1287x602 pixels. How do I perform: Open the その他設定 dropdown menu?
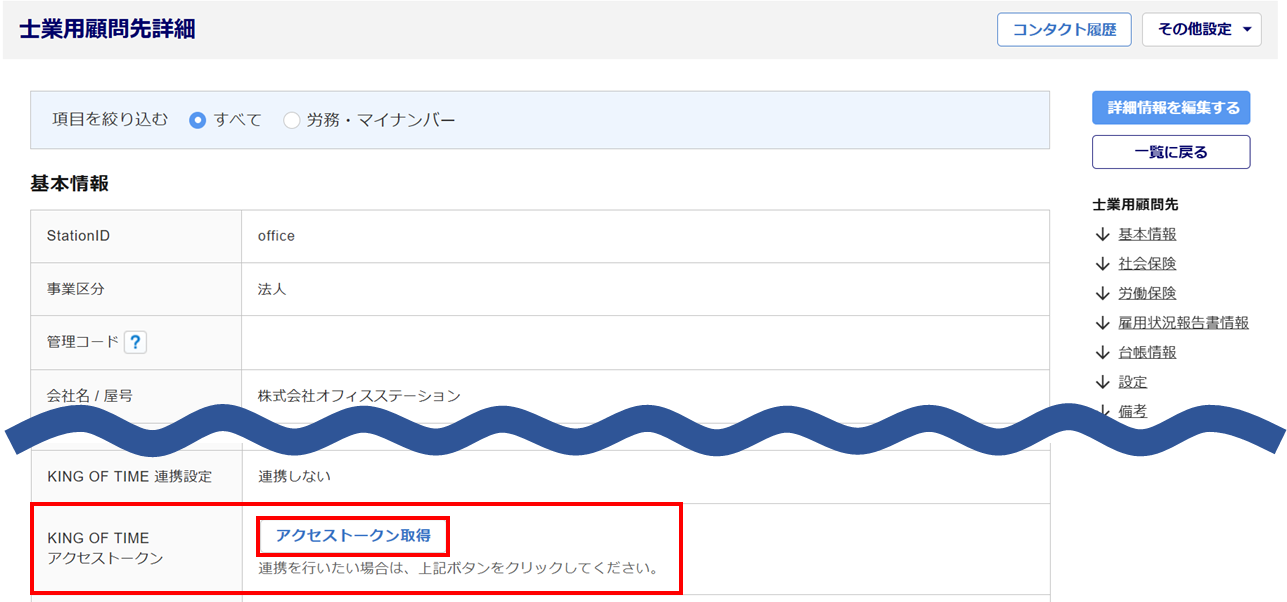1203,30
